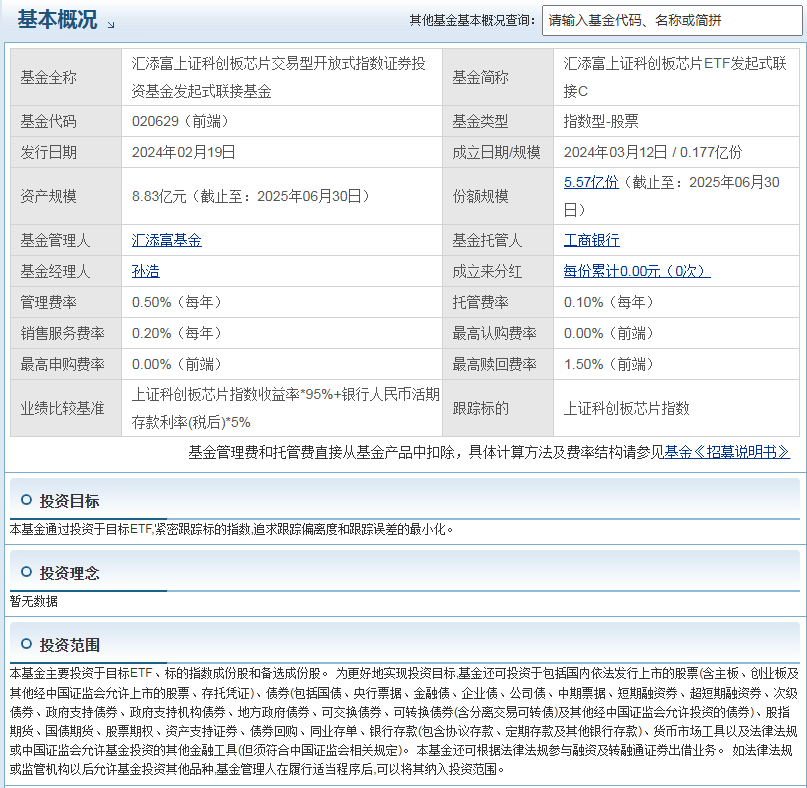
Task: Select max redemption fee value 1.50%（前端）
Action: pyautogui.click(x=608, y=364)
